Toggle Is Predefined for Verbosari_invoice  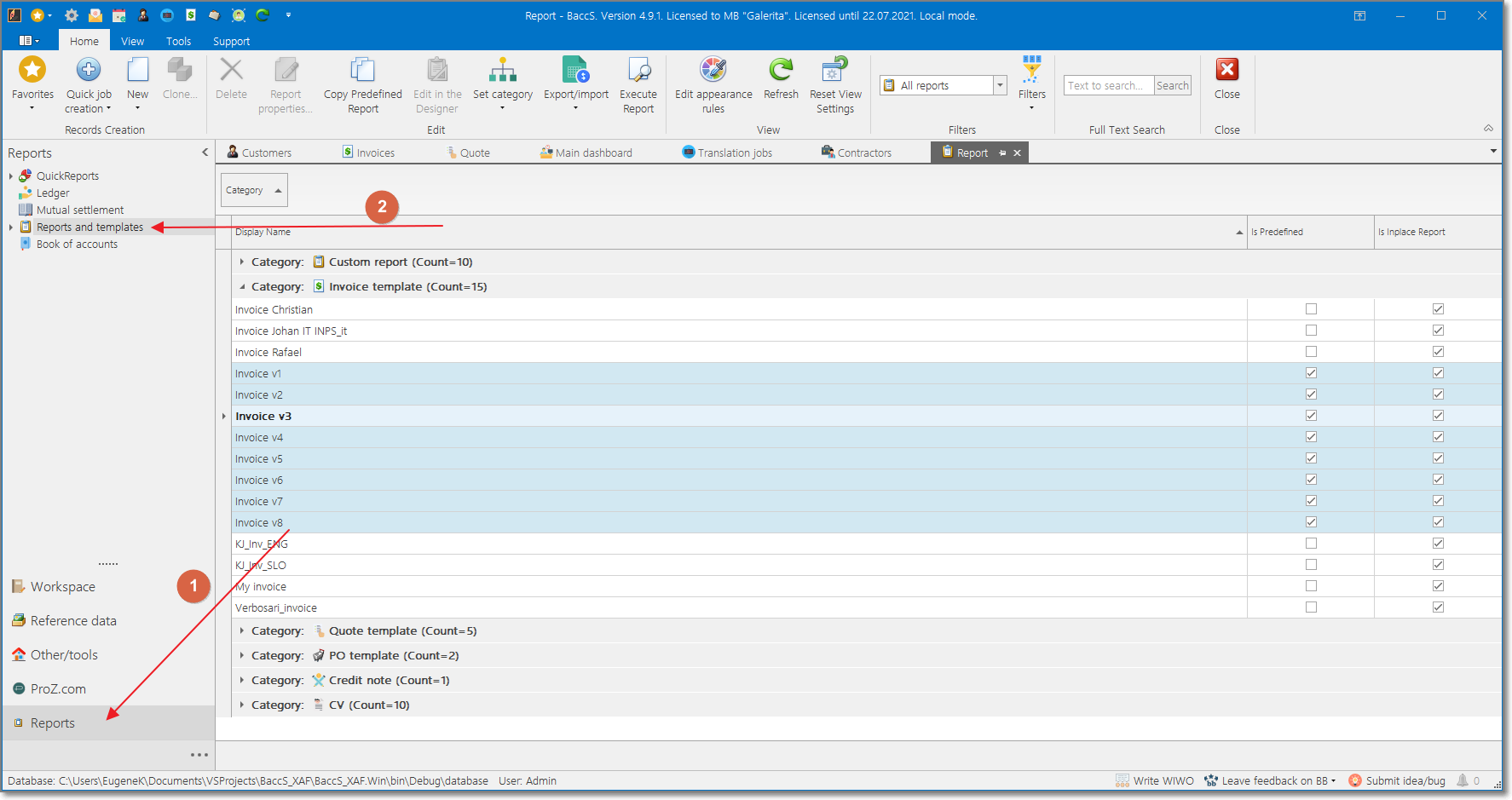pyautogui.click(x=1311, y=607)
